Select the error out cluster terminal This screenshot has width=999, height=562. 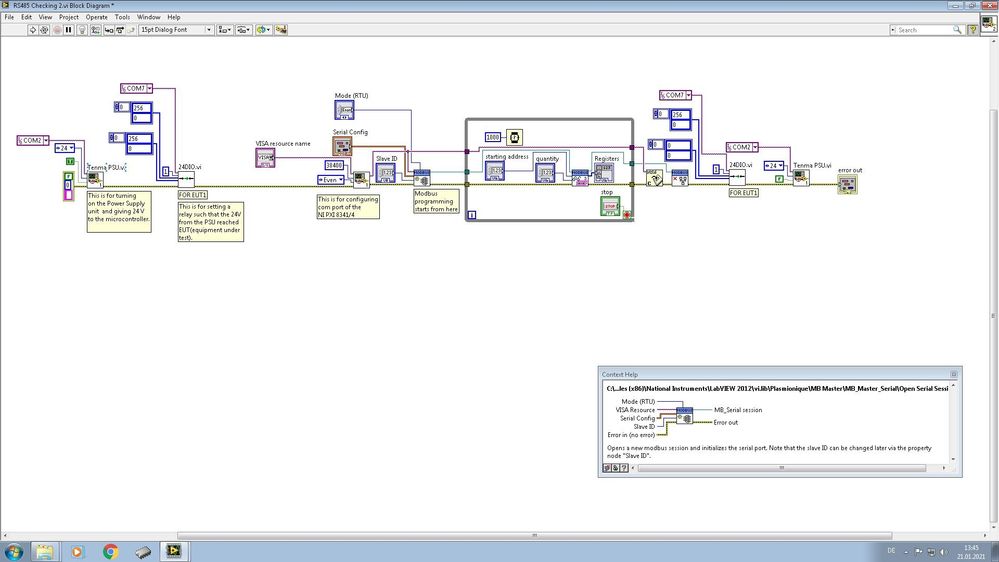point(847,185)
